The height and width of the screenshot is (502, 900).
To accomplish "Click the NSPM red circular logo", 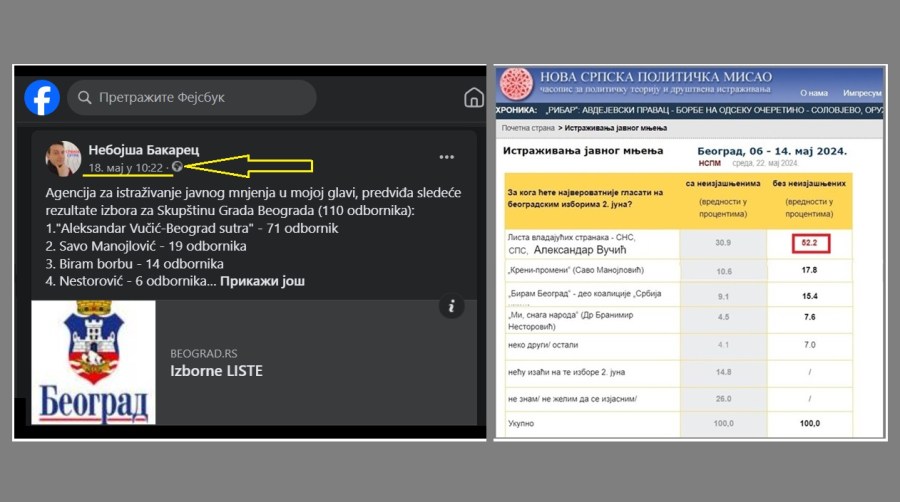I will click(x=515, y=83).
